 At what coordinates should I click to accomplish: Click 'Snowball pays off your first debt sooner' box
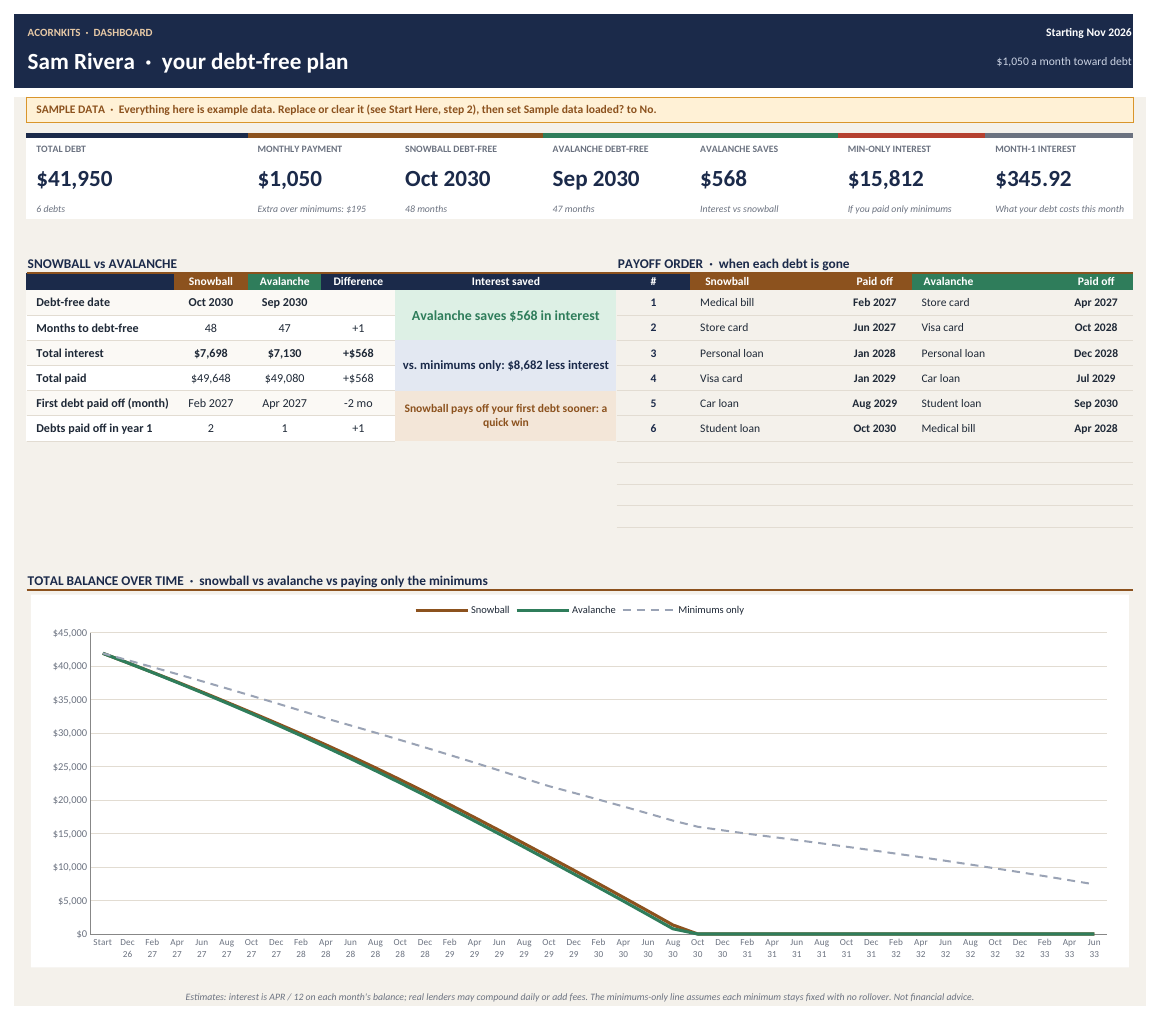[505, 415]
